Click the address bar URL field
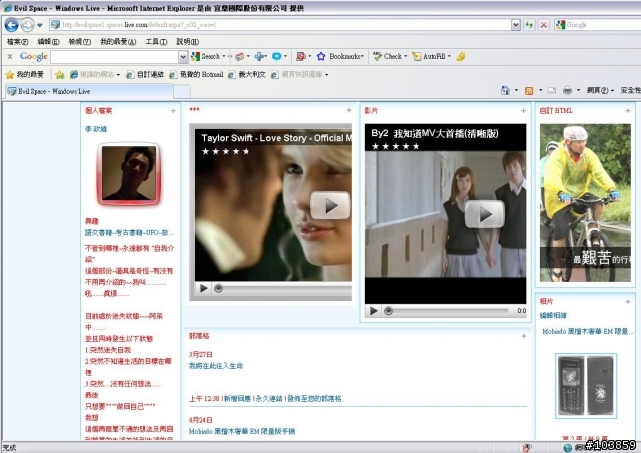Screen dimensions: 641x453 pos(280,25)
